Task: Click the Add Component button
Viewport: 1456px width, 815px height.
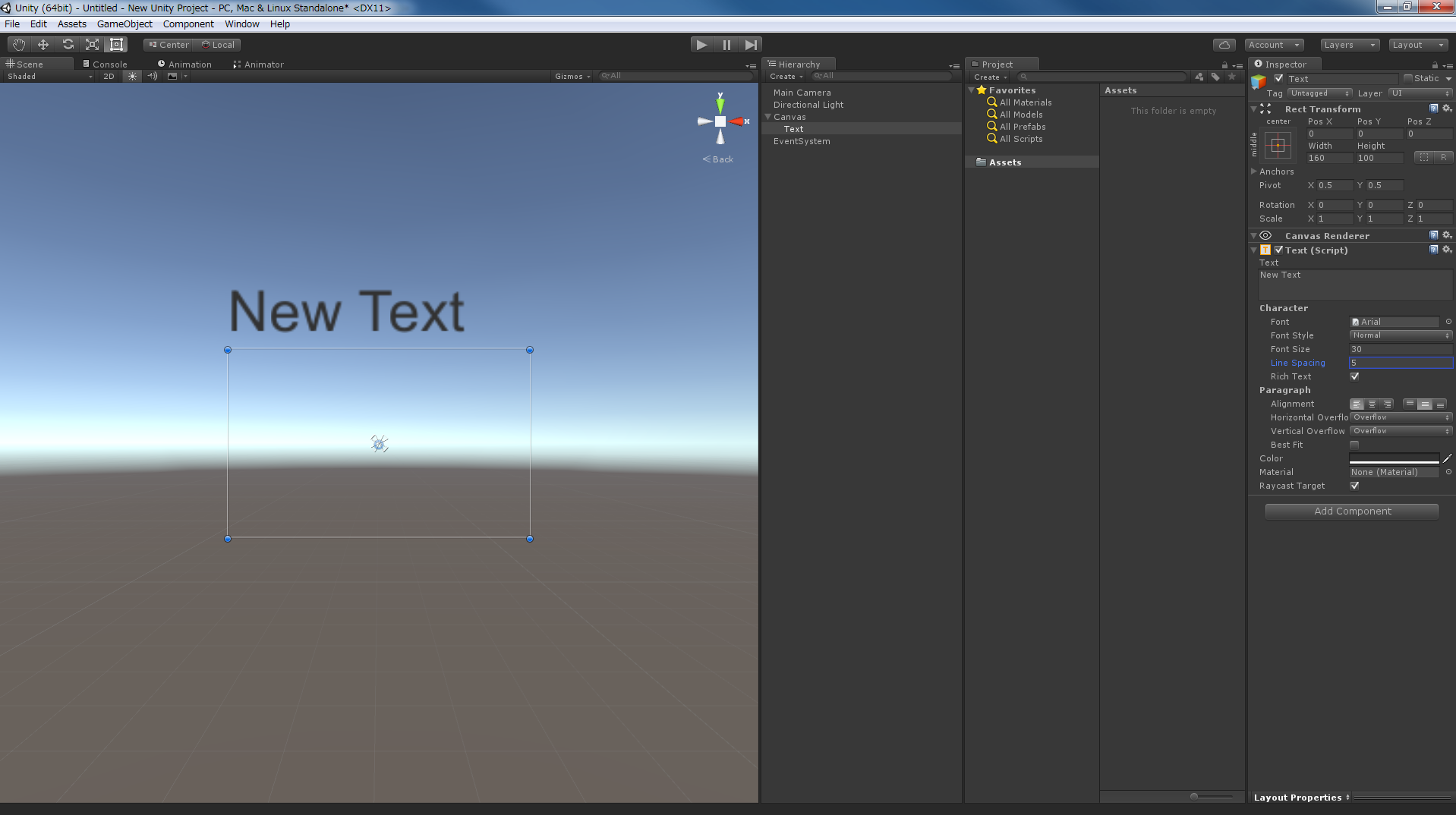Action: pos(1352,511)
